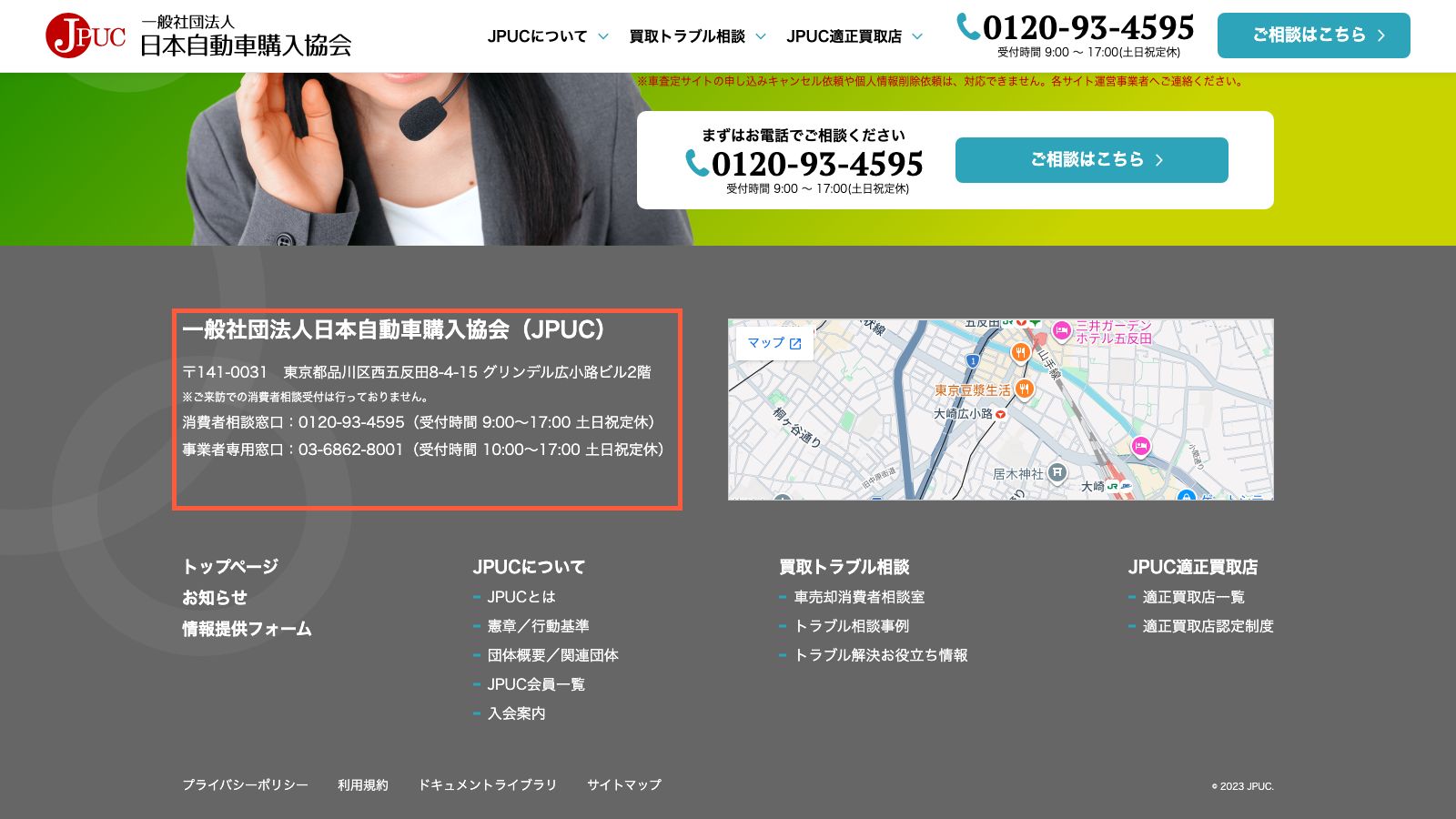Screen dimensions: 1456x819
Task: Click the JPUC適正買取店 footer heading
Action: click(1193, 567)
